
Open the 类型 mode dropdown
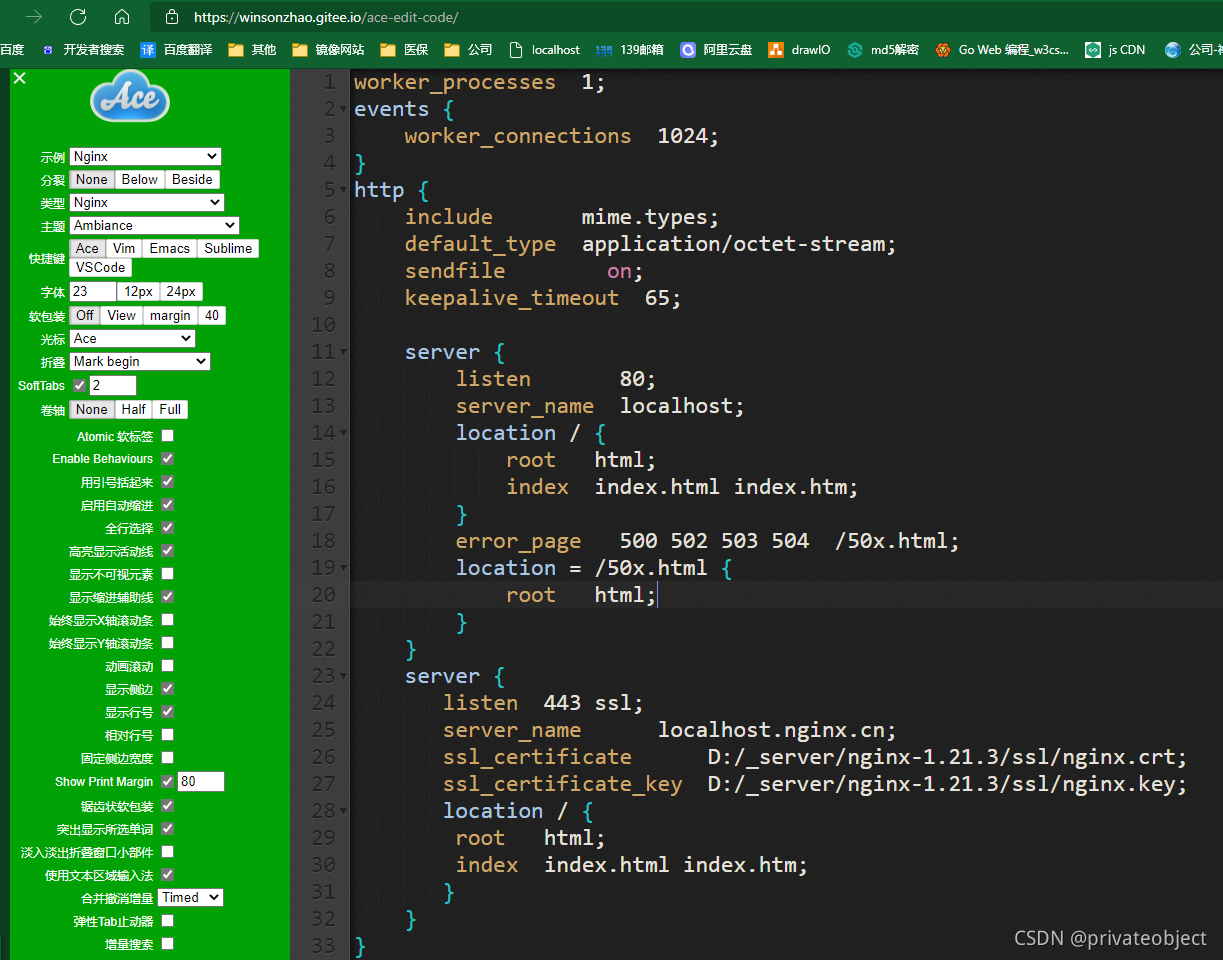pyautogui.click(x=147, y=202)
